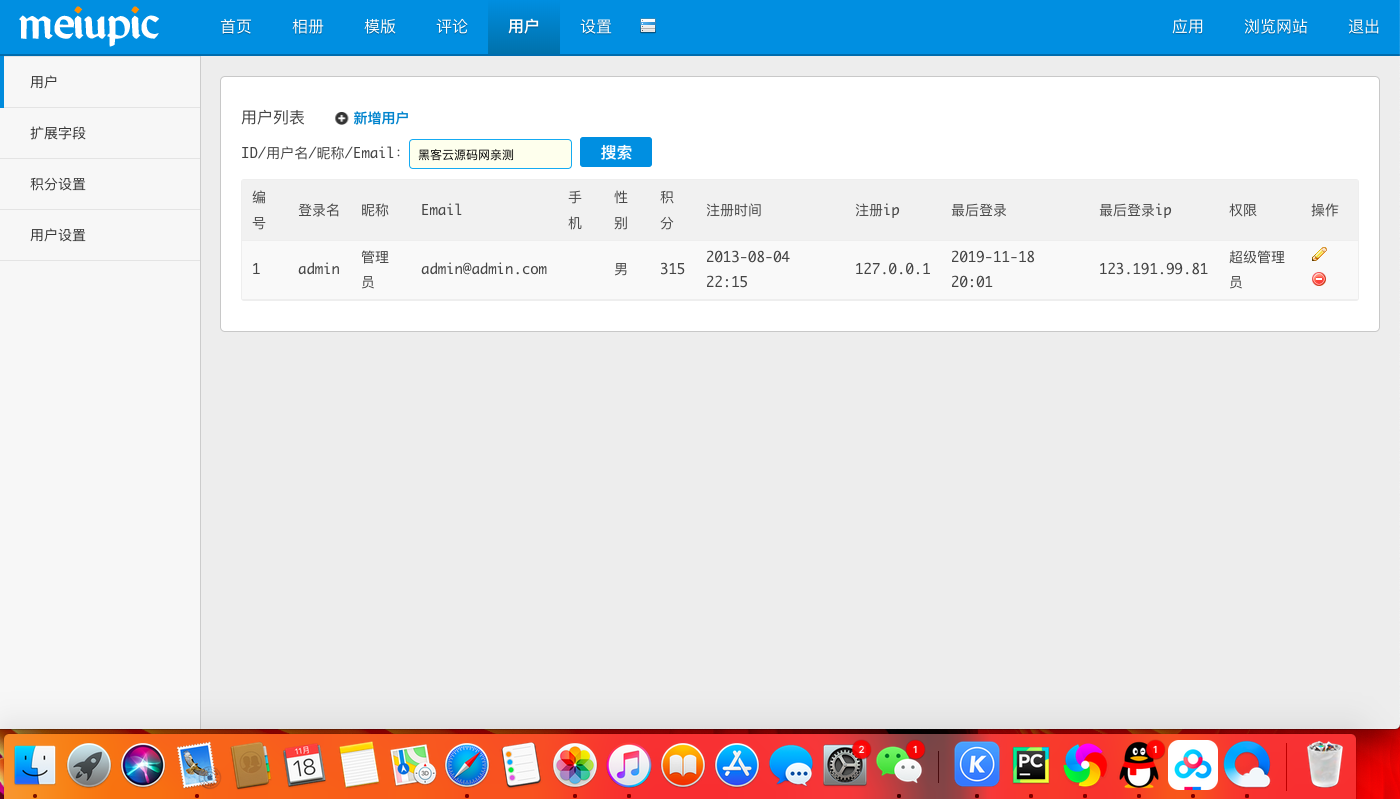Open the 相册 menu tab
1400x799 pixels.
pos(308,27)
